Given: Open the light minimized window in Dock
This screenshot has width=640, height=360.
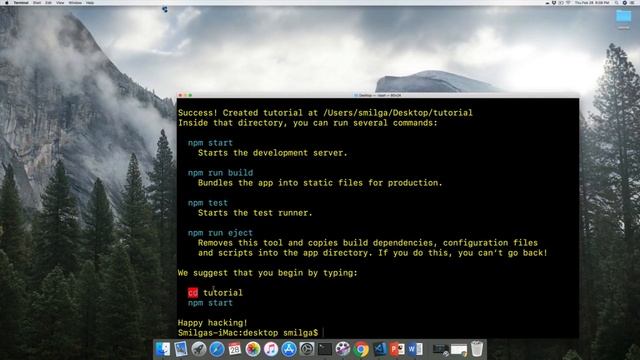Looking at the screenshot, I should 459,350.
